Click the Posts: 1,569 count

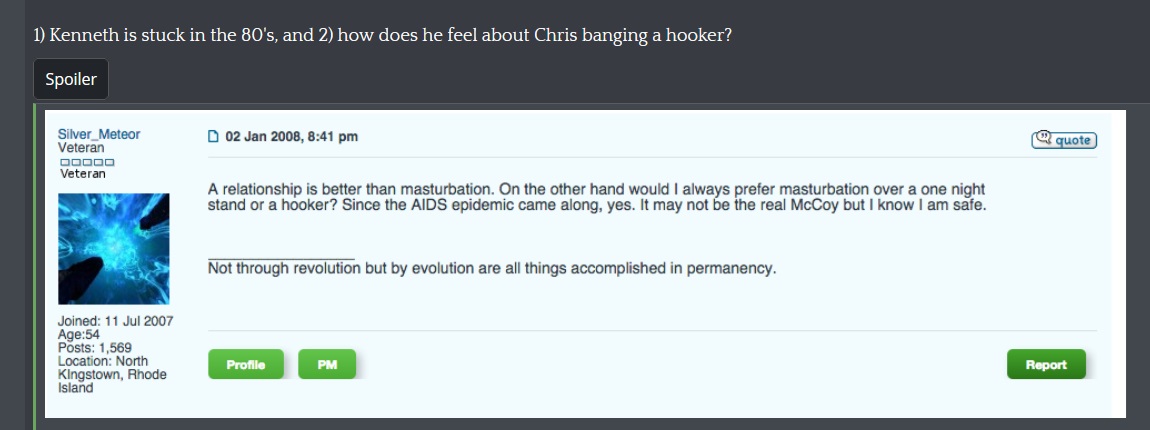(95, 348)
